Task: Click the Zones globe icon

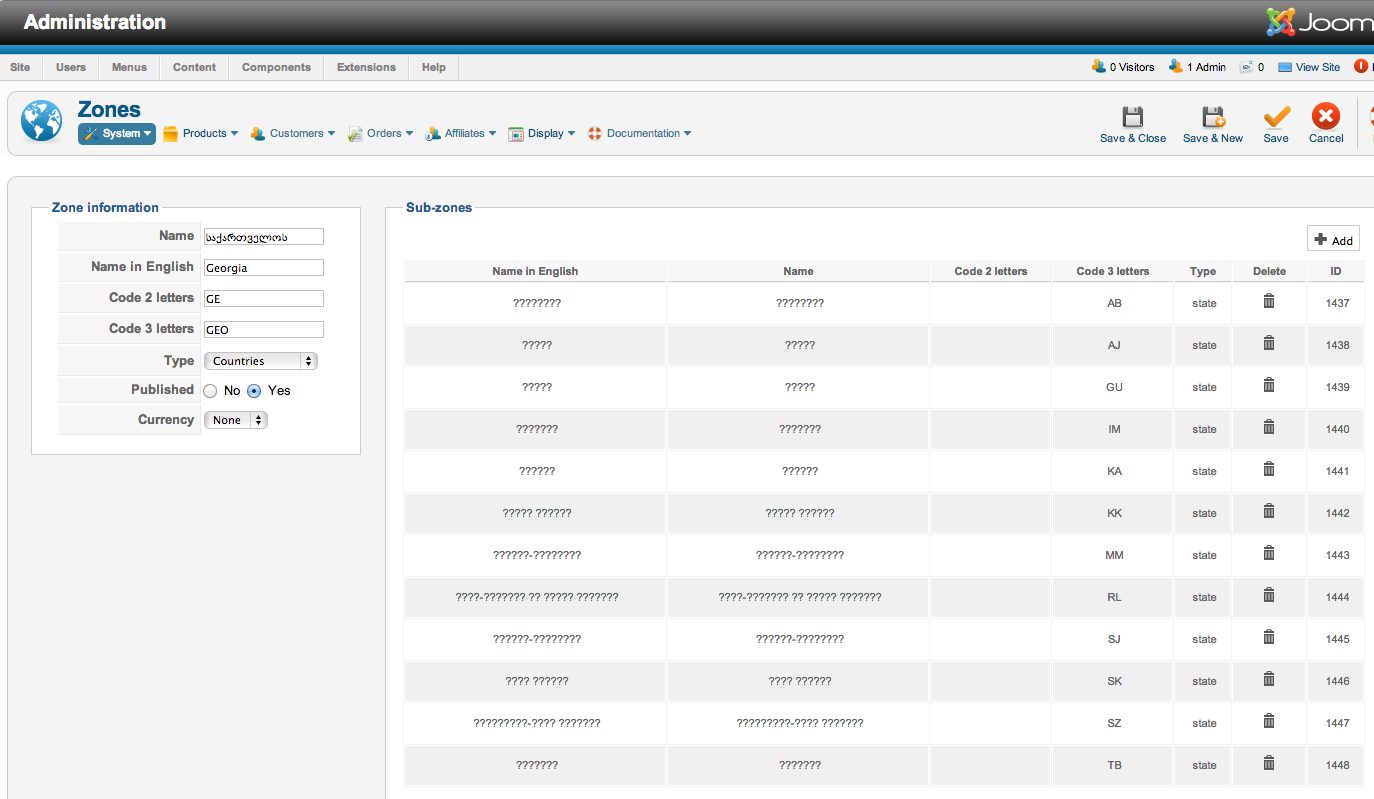Action: coord(41,121)
